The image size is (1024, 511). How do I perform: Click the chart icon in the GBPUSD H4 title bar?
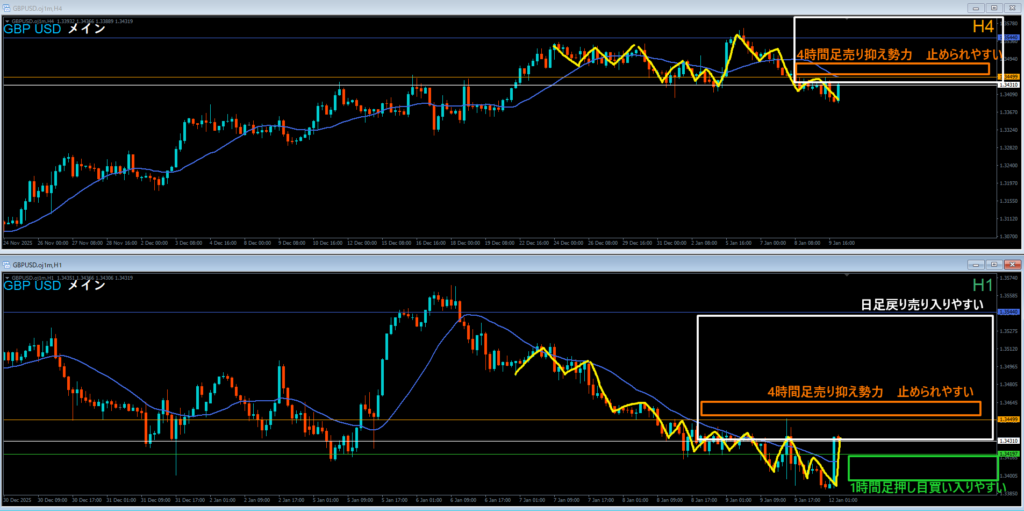pyautogui.click(x=7, y=8)
